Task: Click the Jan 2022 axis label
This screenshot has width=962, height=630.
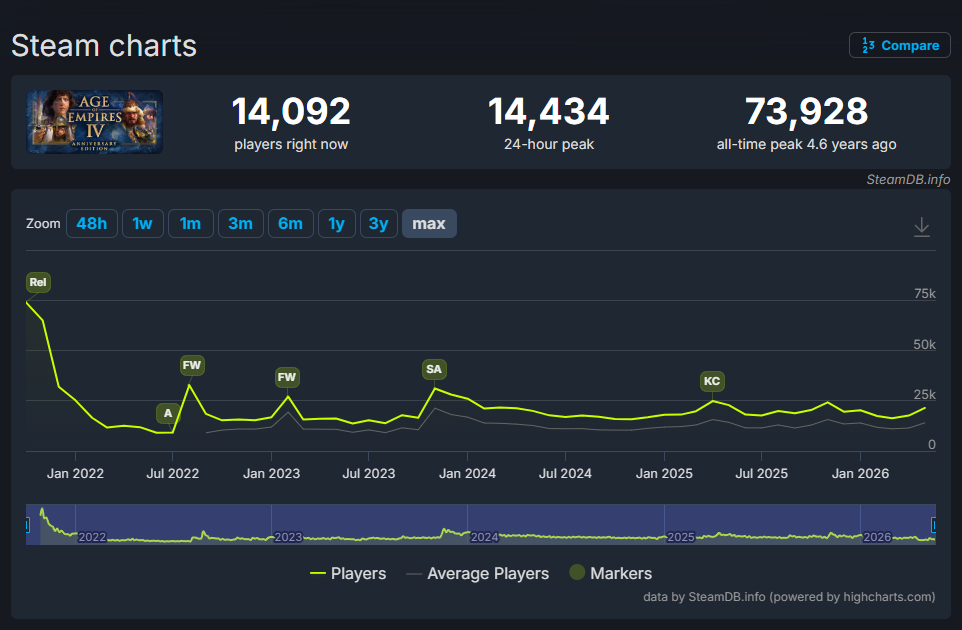Action: tap(75, 474)
